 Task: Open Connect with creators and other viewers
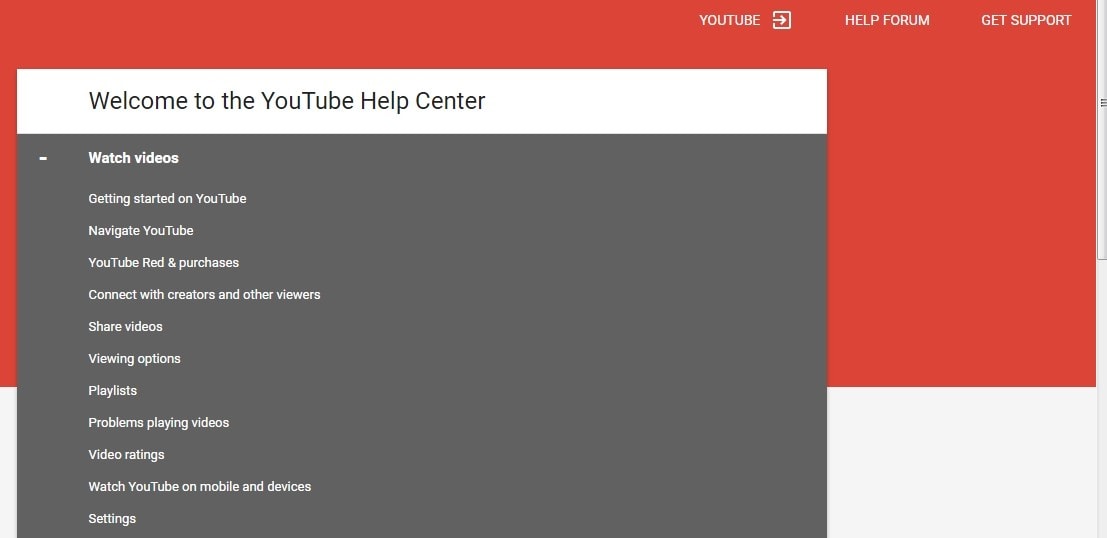pos(204,294)
